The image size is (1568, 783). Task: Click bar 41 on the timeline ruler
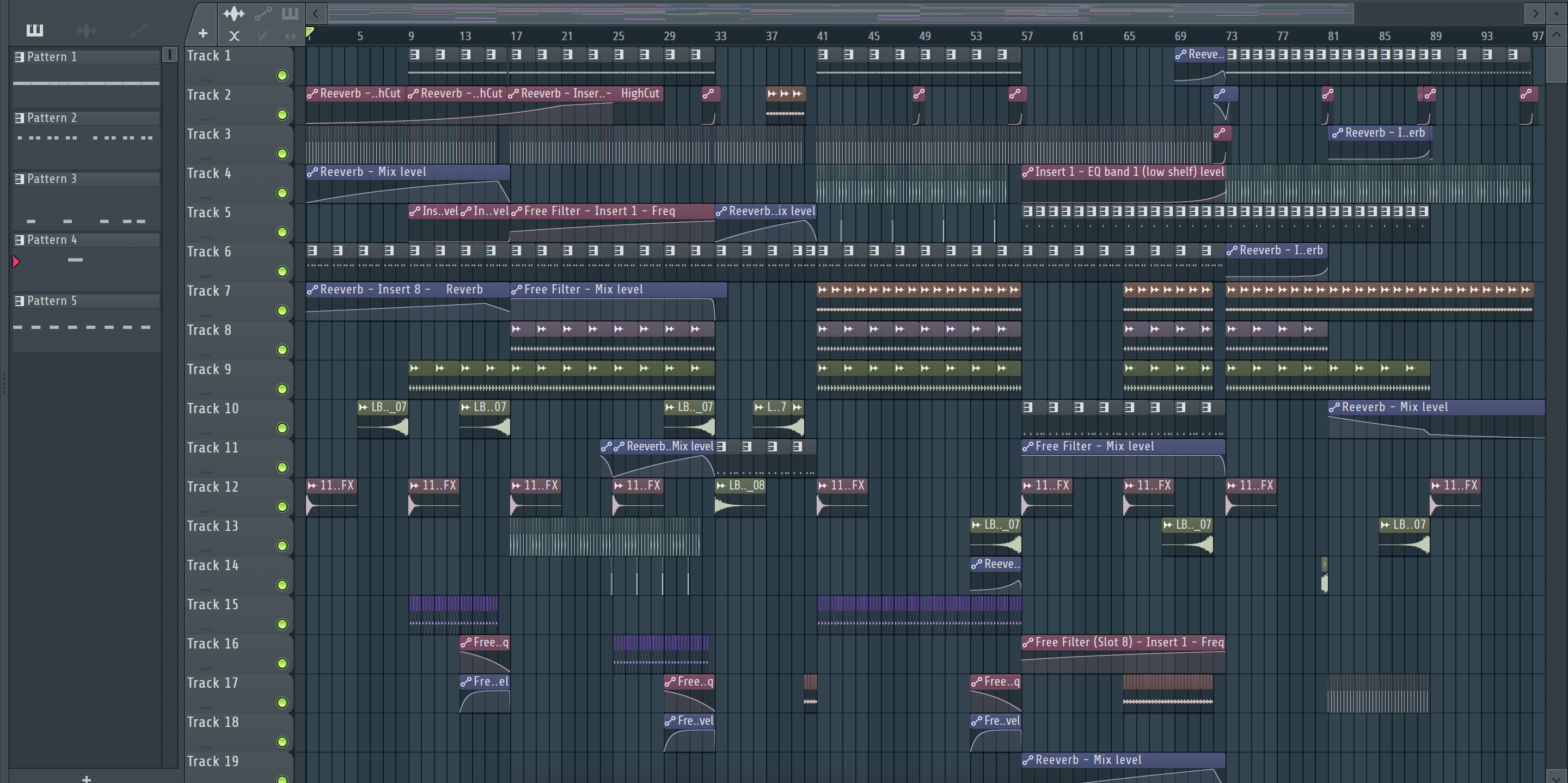[x=822, y=36]
